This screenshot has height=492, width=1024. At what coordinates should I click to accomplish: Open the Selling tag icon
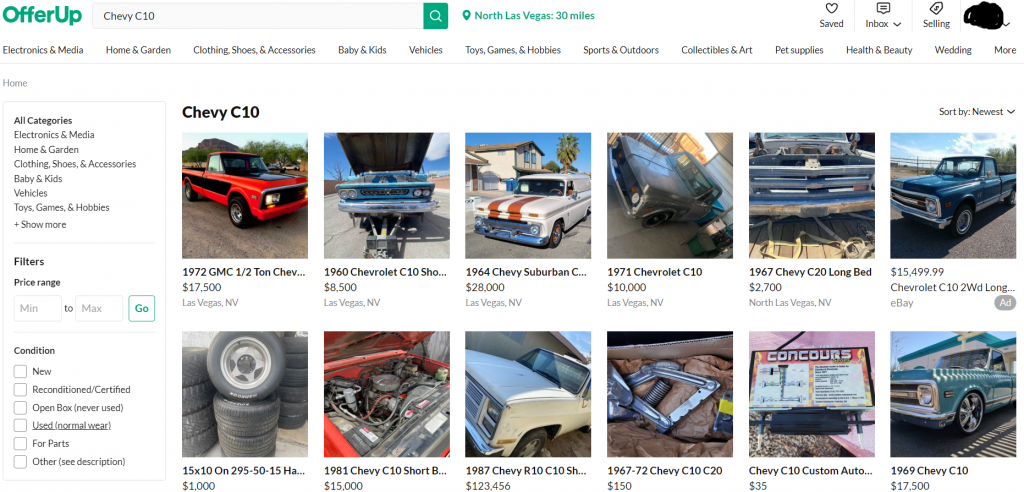point(936,8)
